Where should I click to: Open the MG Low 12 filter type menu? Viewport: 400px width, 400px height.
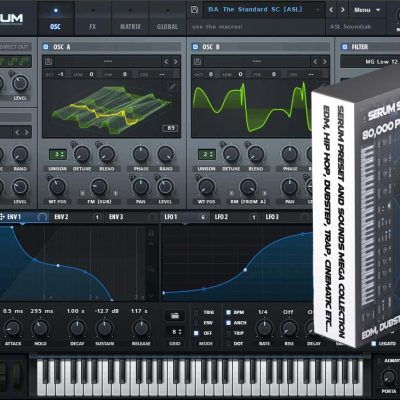point(370,62)
